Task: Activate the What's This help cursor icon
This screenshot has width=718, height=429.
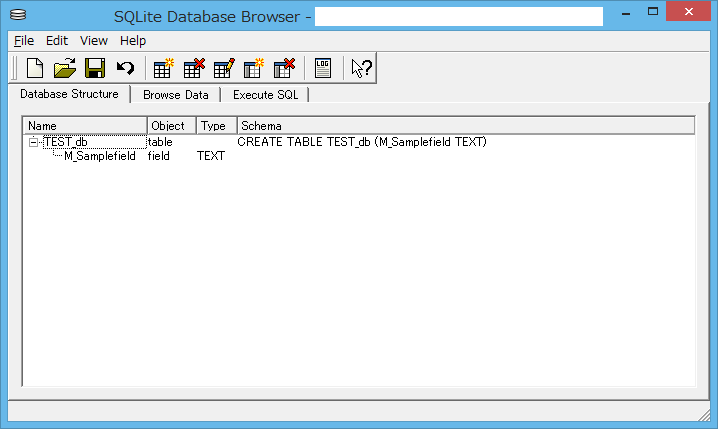Action: point(361,69)
